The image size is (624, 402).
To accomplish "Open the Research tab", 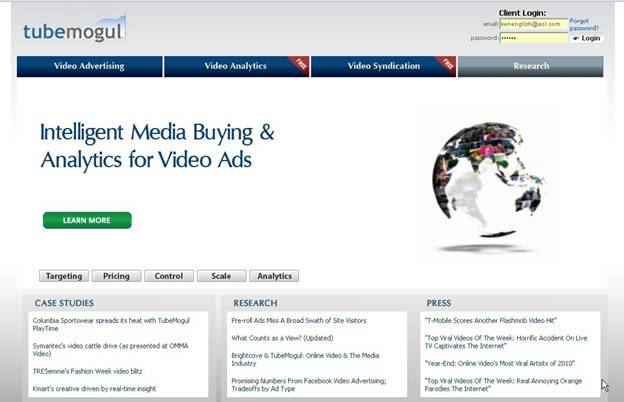I will (530, 66).
